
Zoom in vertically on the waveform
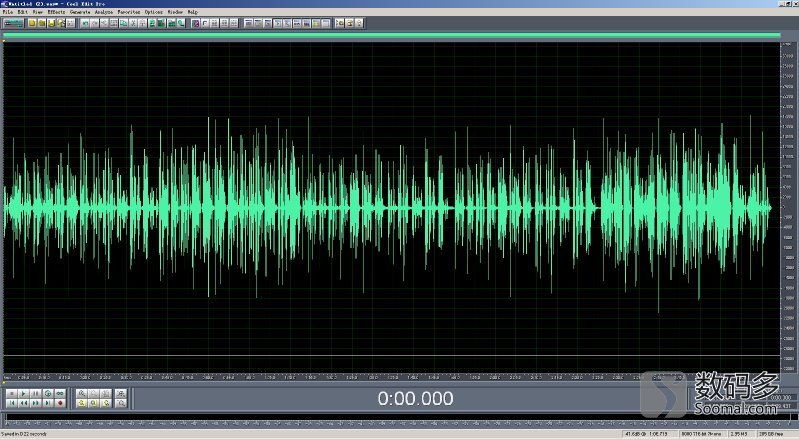[x=121, y=394]
